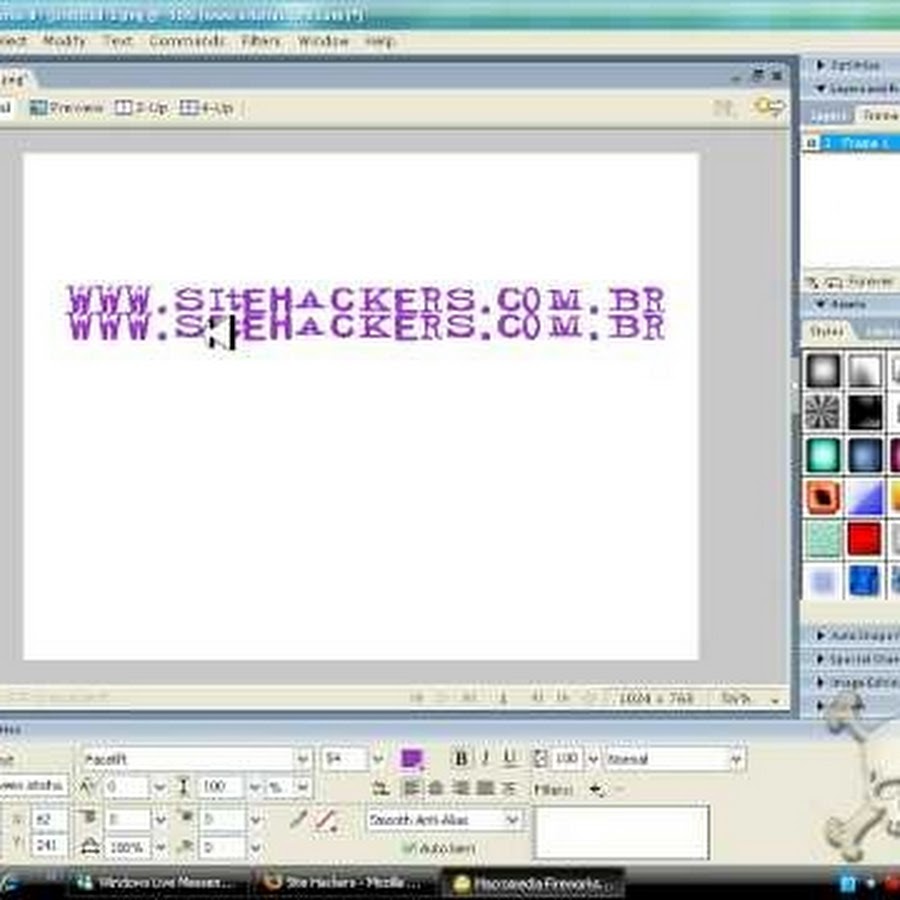
Task: Click the stroke pencil icon
Action: point(298,819)
